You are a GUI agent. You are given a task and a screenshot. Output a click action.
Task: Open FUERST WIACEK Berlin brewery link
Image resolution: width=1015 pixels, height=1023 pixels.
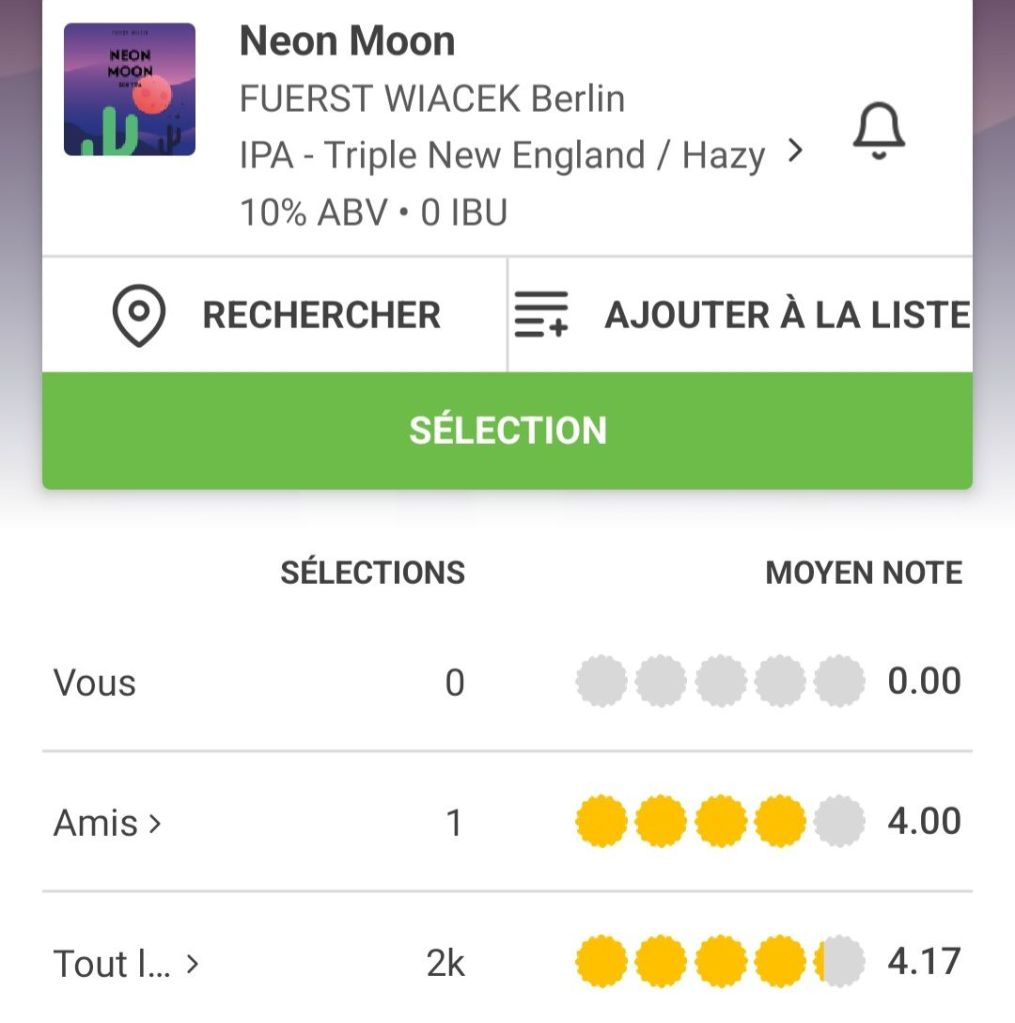(x=432, y=99)
